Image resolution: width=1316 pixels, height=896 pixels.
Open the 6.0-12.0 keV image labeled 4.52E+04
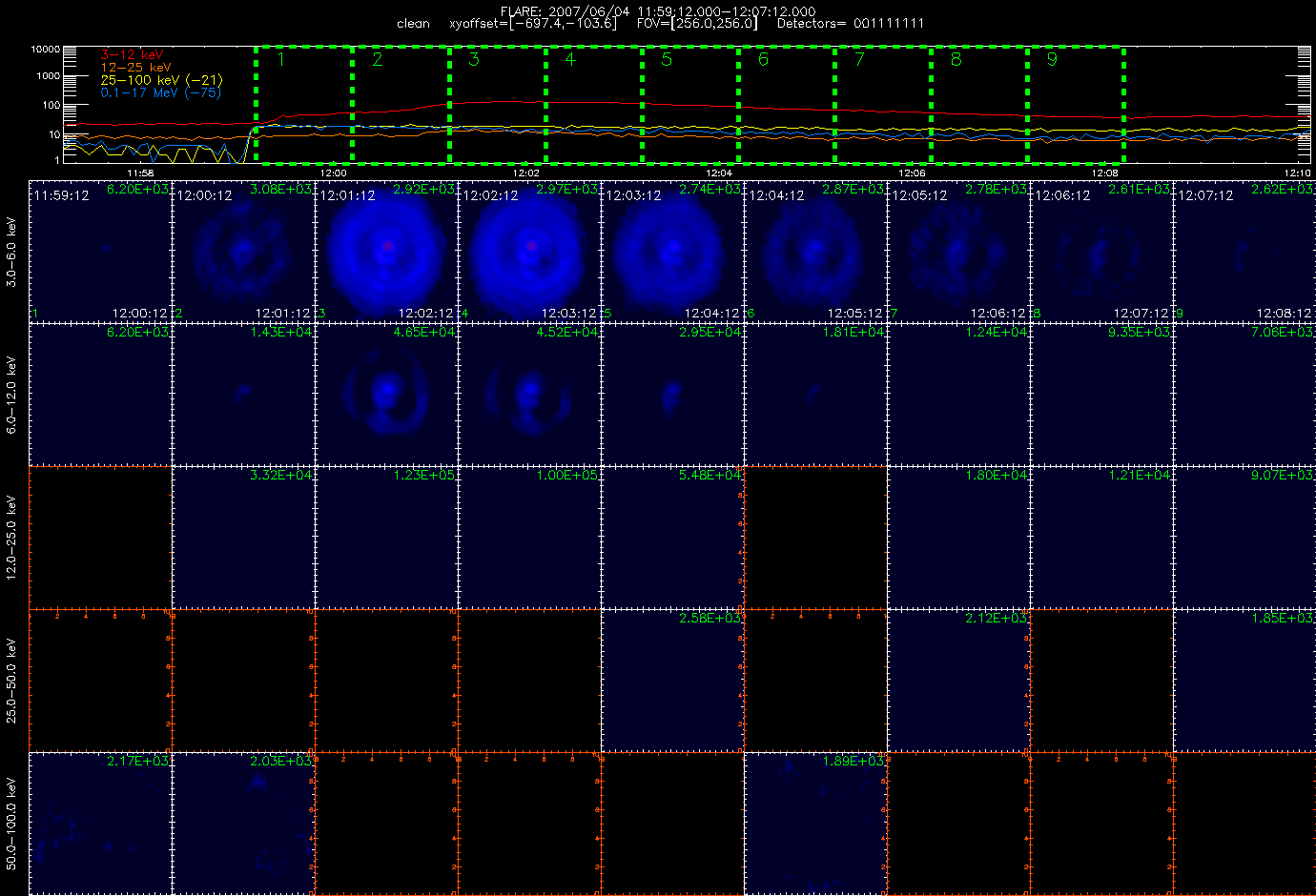(530, 394)
